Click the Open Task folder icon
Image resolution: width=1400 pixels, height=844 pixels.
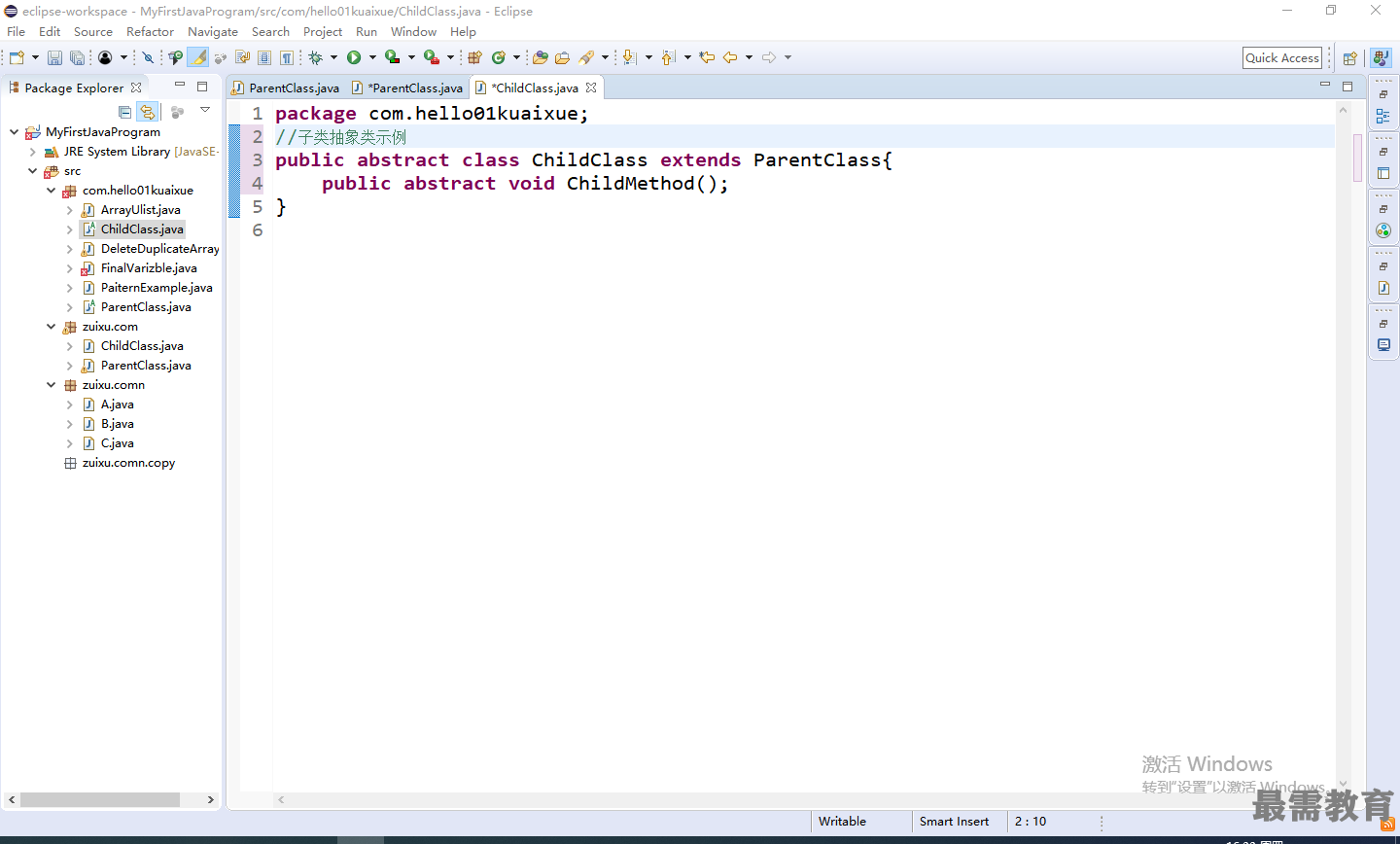coord(562,57)
